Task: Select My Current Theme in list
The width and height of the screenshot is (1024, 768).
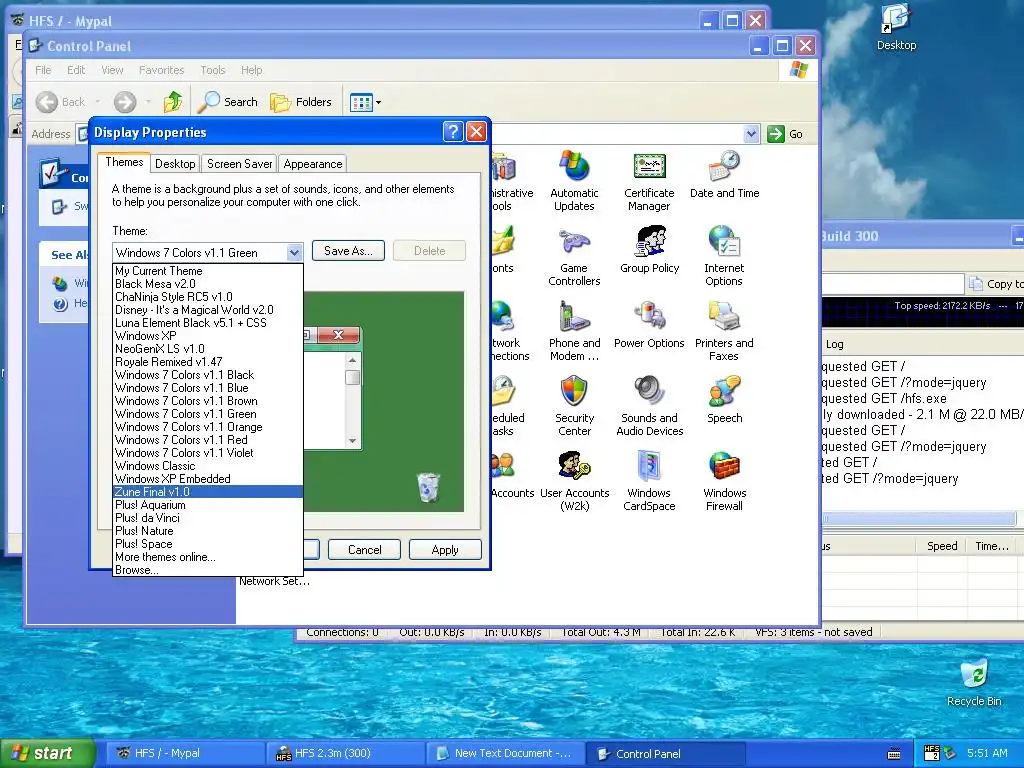Action: tap(208, 270)
